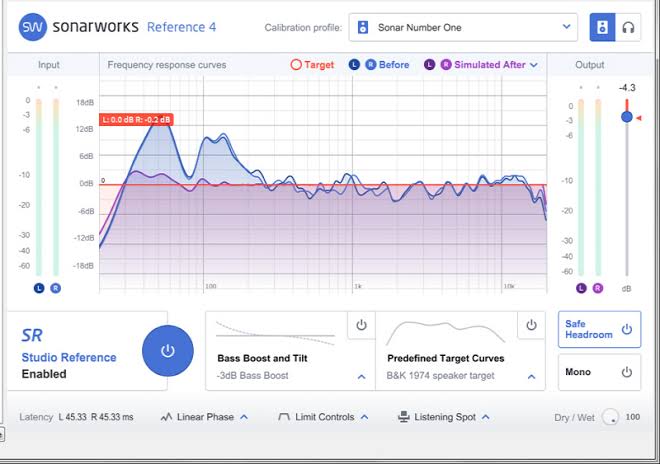660x464 pixels.
Task: Click speaker icon inside Calibration profile box
Action: (x=362, y=27)
